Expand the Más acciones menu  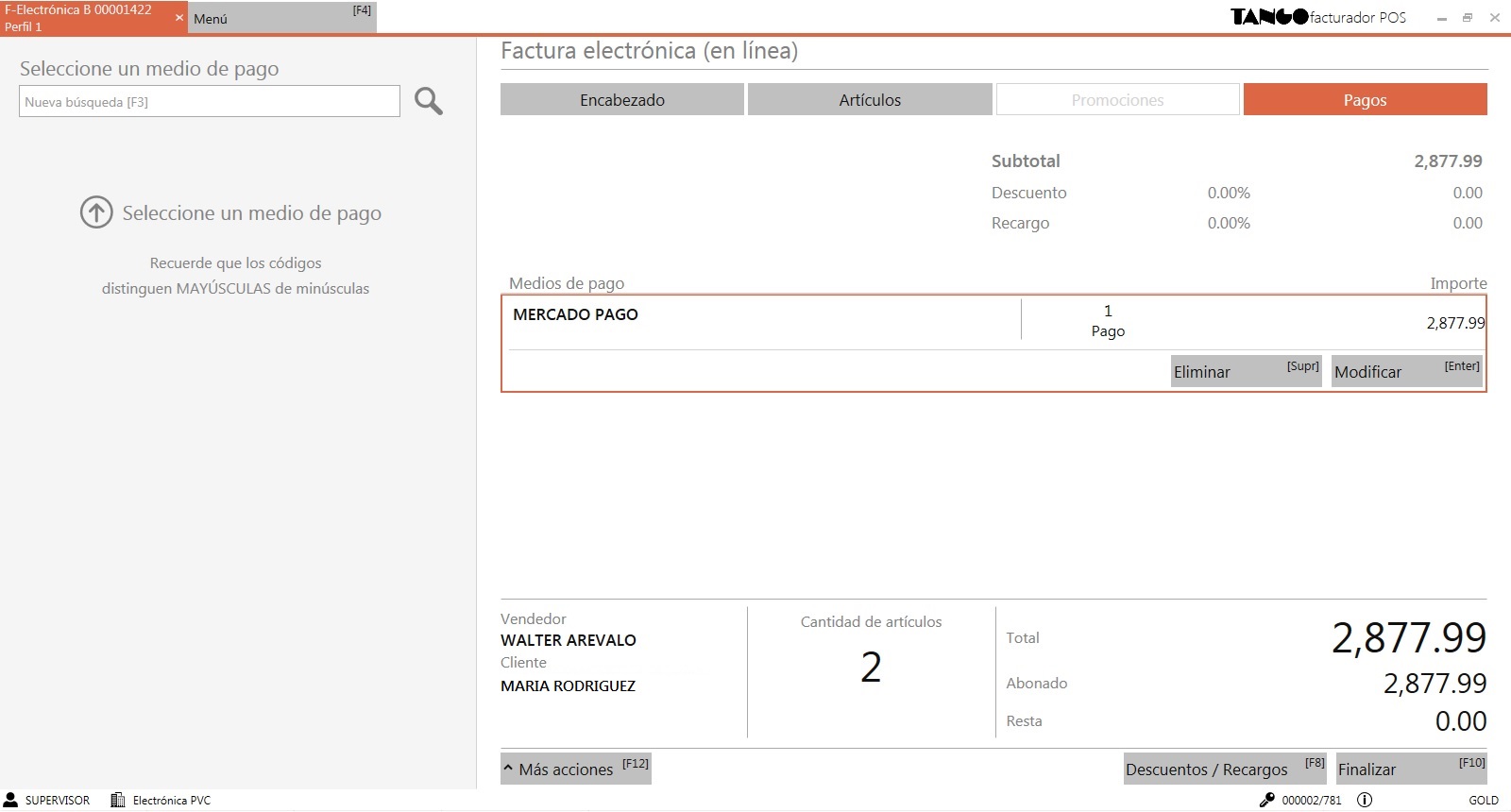(x=576, y=769)
